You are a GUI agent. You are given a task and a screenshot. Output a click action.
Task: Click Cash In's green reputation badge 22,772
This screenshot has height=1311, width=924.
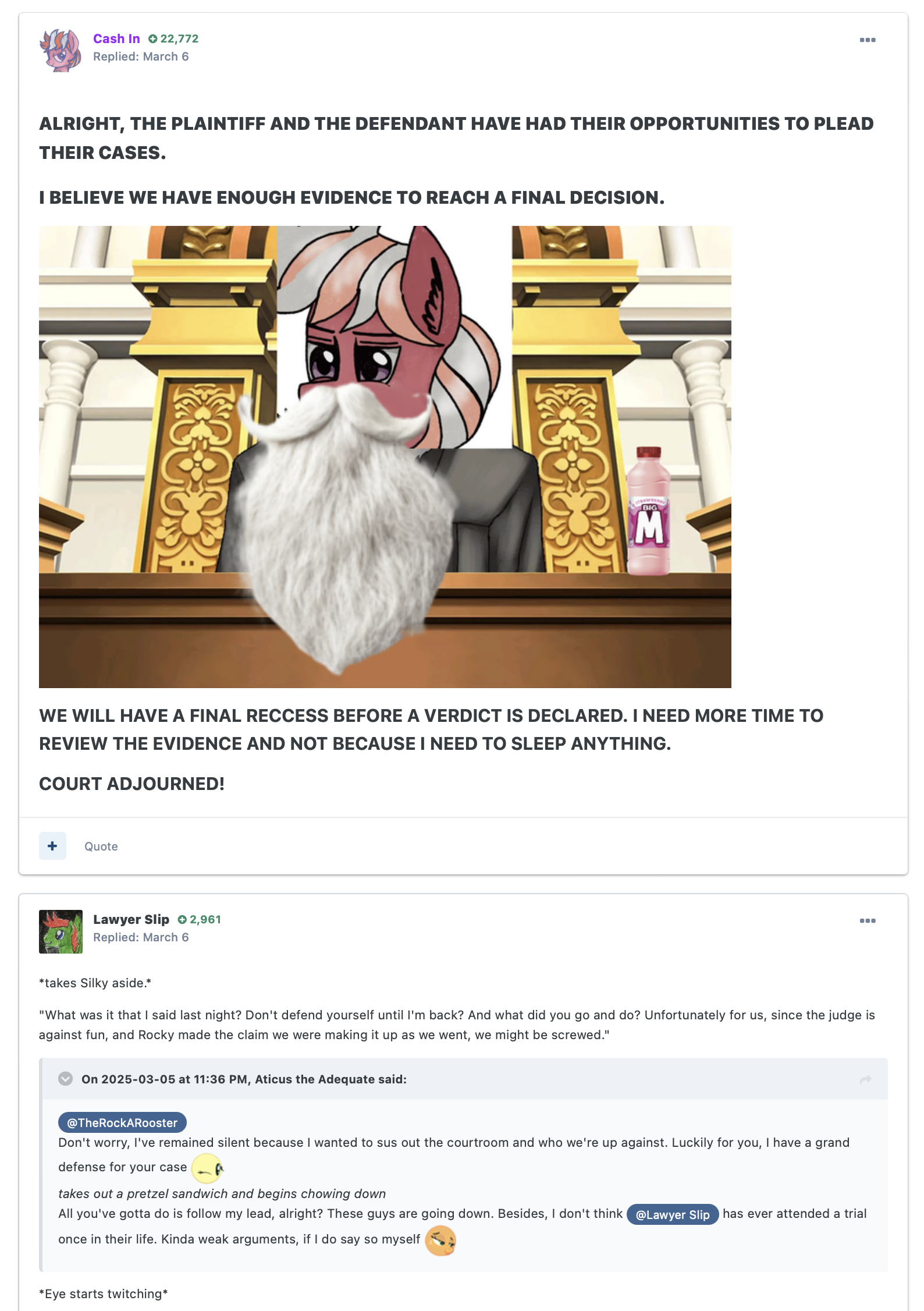173,38
